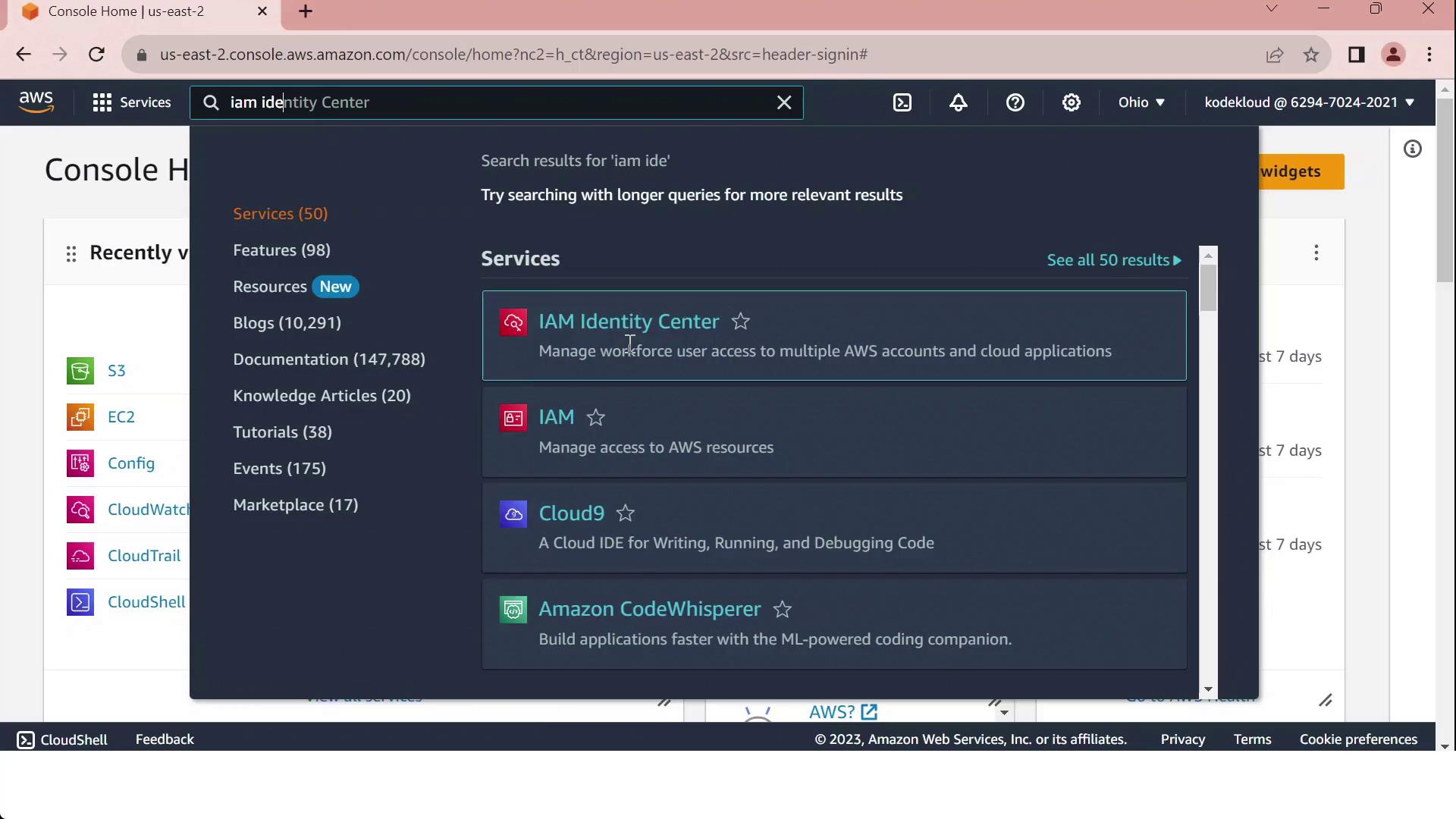Expand the Ohio region dropdown
Image resolution: width=1456 pixels, height=819 pixels.
click(x=1141, y=102)
